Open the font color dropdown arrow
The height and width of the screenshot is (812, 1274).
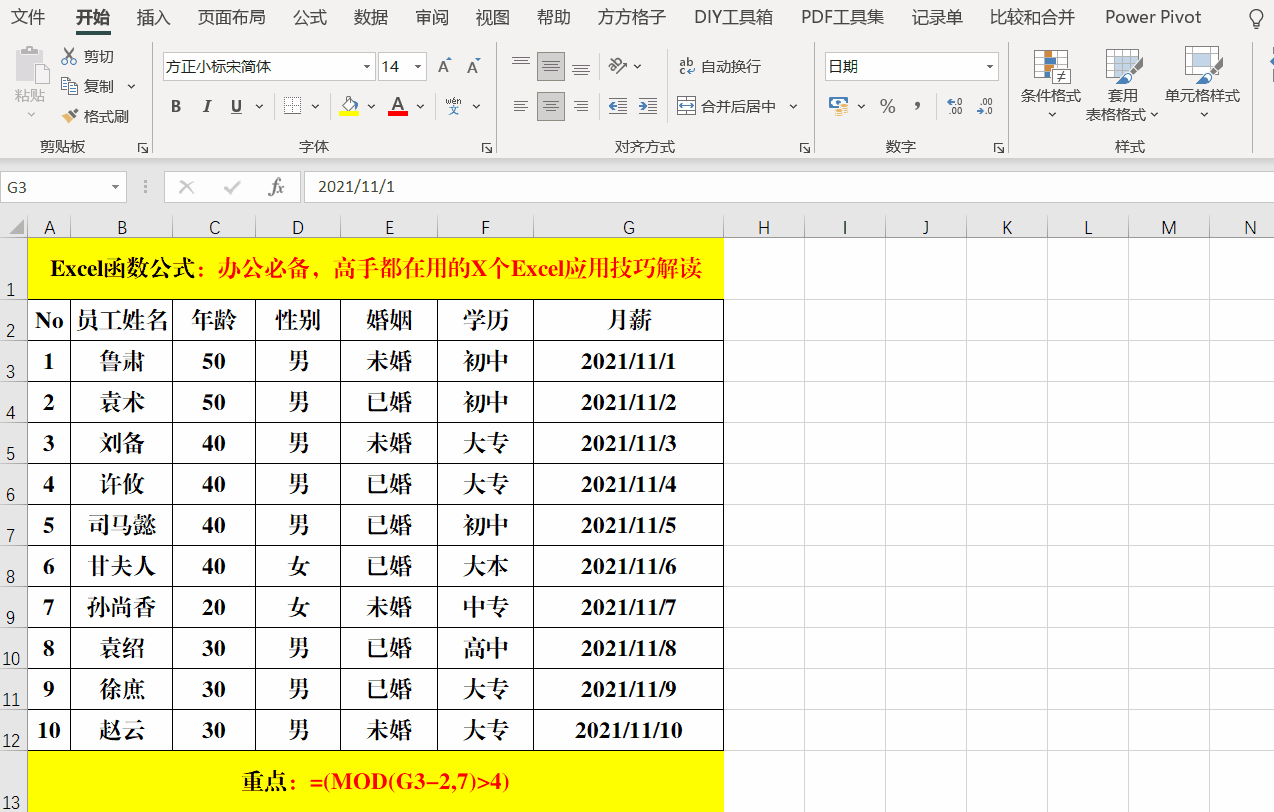click(420, 106)
